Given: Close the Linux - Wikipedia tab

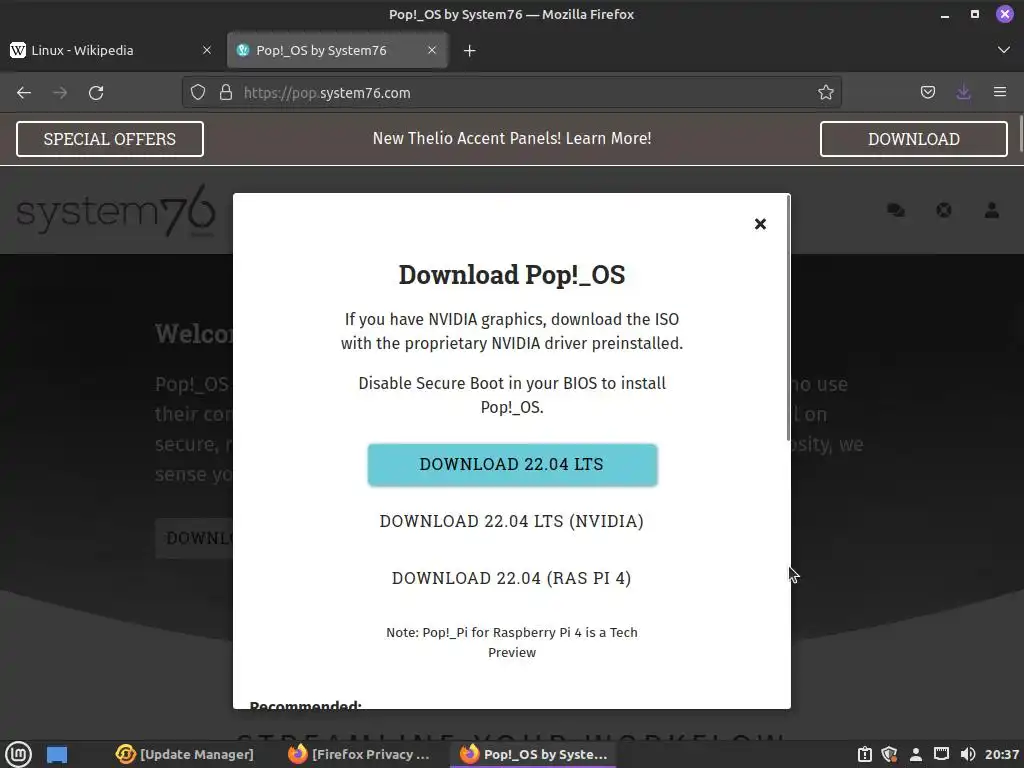Looking at the screenshot, I should pyautogui.click(x=207, y=50).
